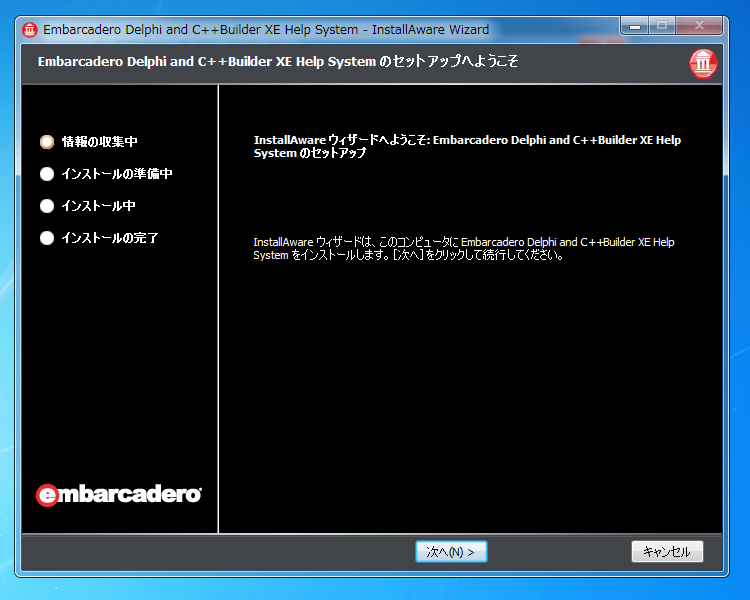Click the red installer icon in the title bar
The height and width of the screenshot is (600, 750).
(x=30, y=30)
